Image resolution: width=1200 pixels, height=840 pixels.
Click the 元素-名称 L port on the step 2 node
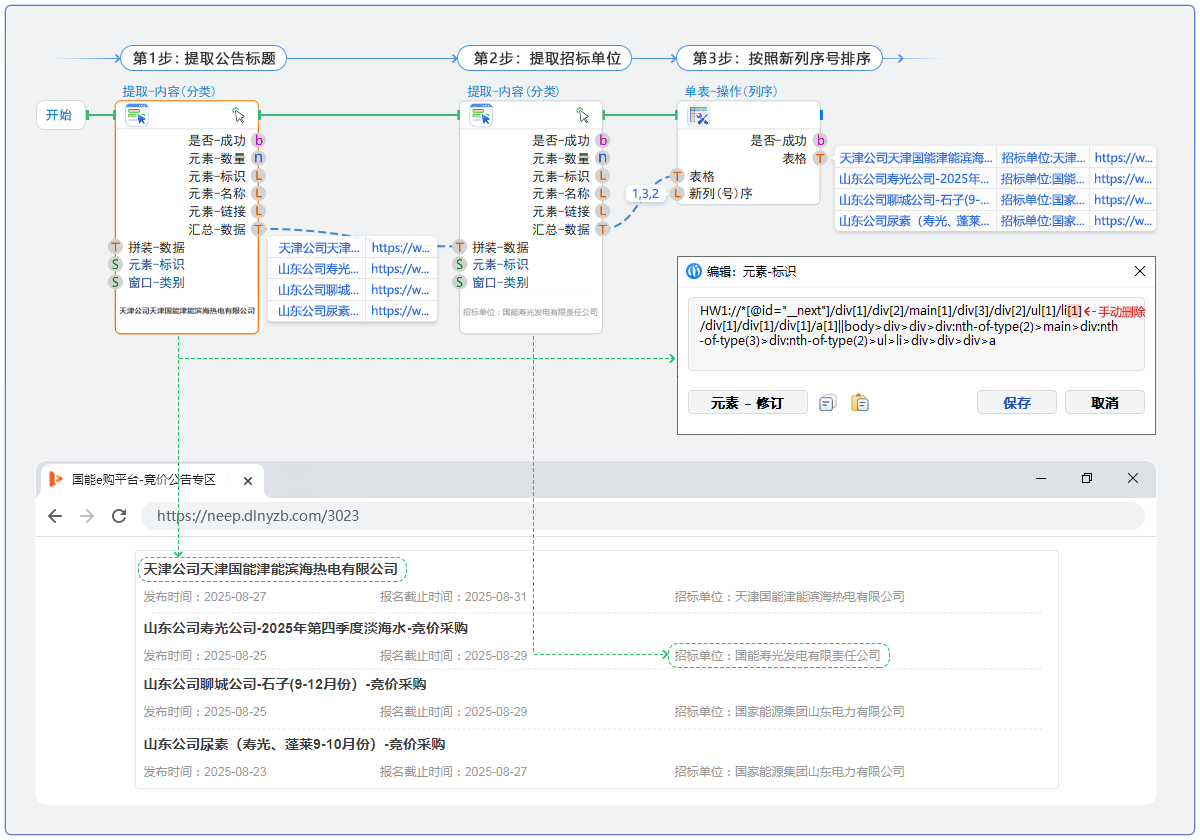pos(602,193)
